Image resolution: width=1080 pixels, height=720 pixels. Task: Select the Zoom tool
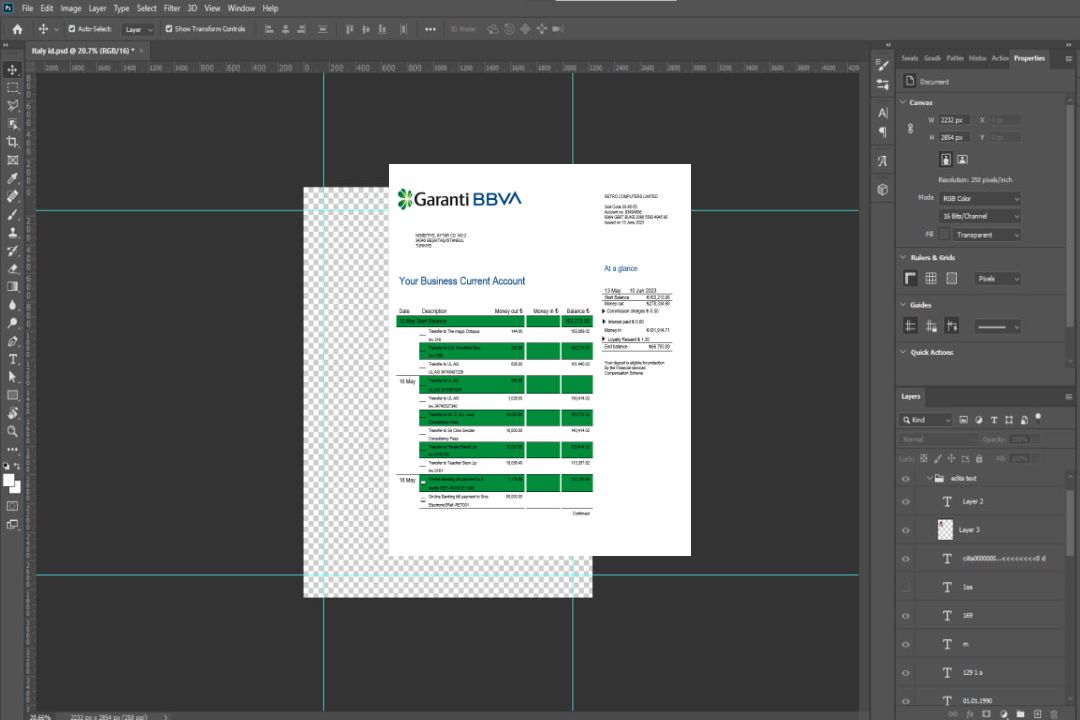click(x=12, y=431)
